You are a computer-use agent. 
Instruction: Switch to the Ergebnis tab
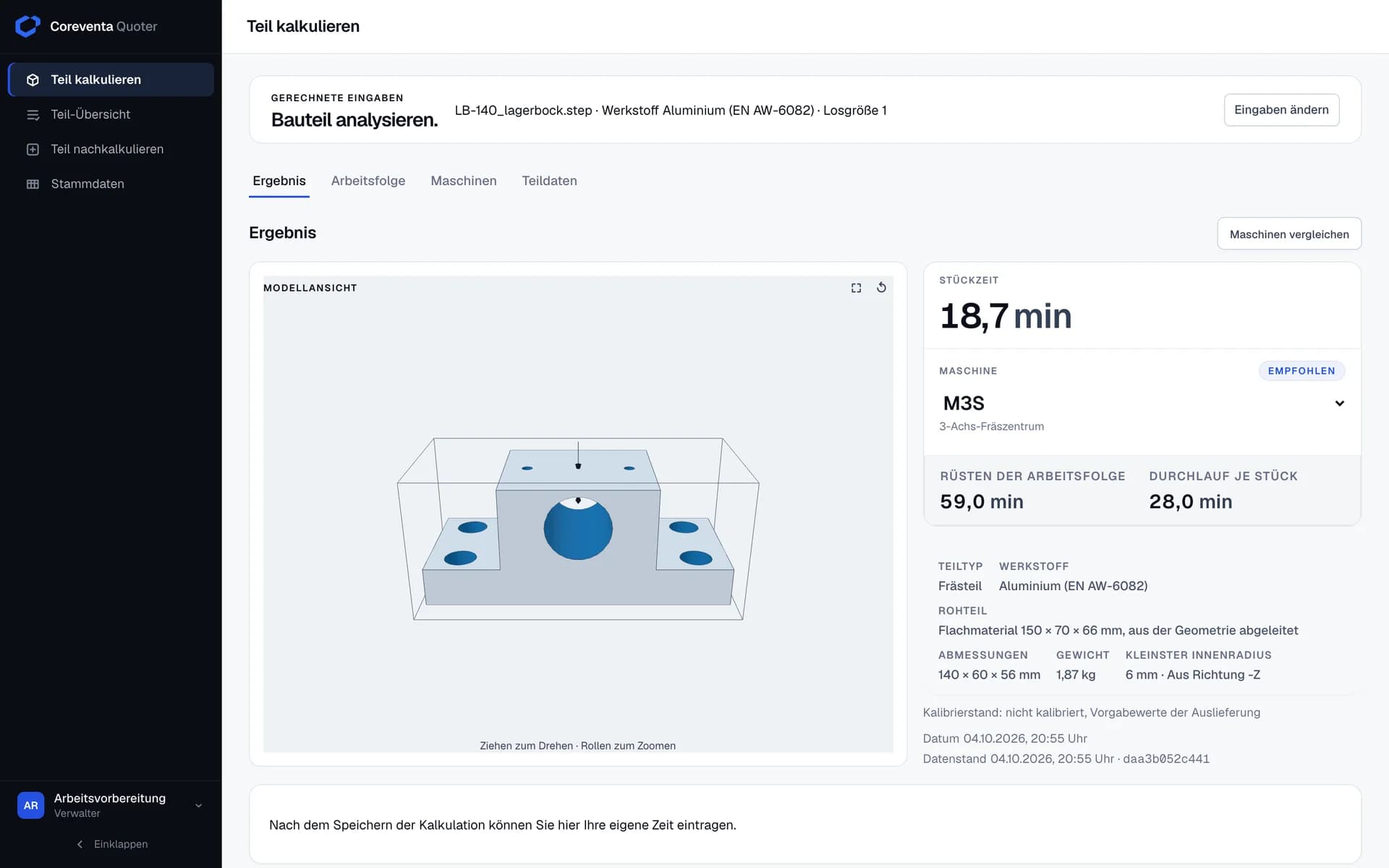pyautogui.click(x=279, y=181)
